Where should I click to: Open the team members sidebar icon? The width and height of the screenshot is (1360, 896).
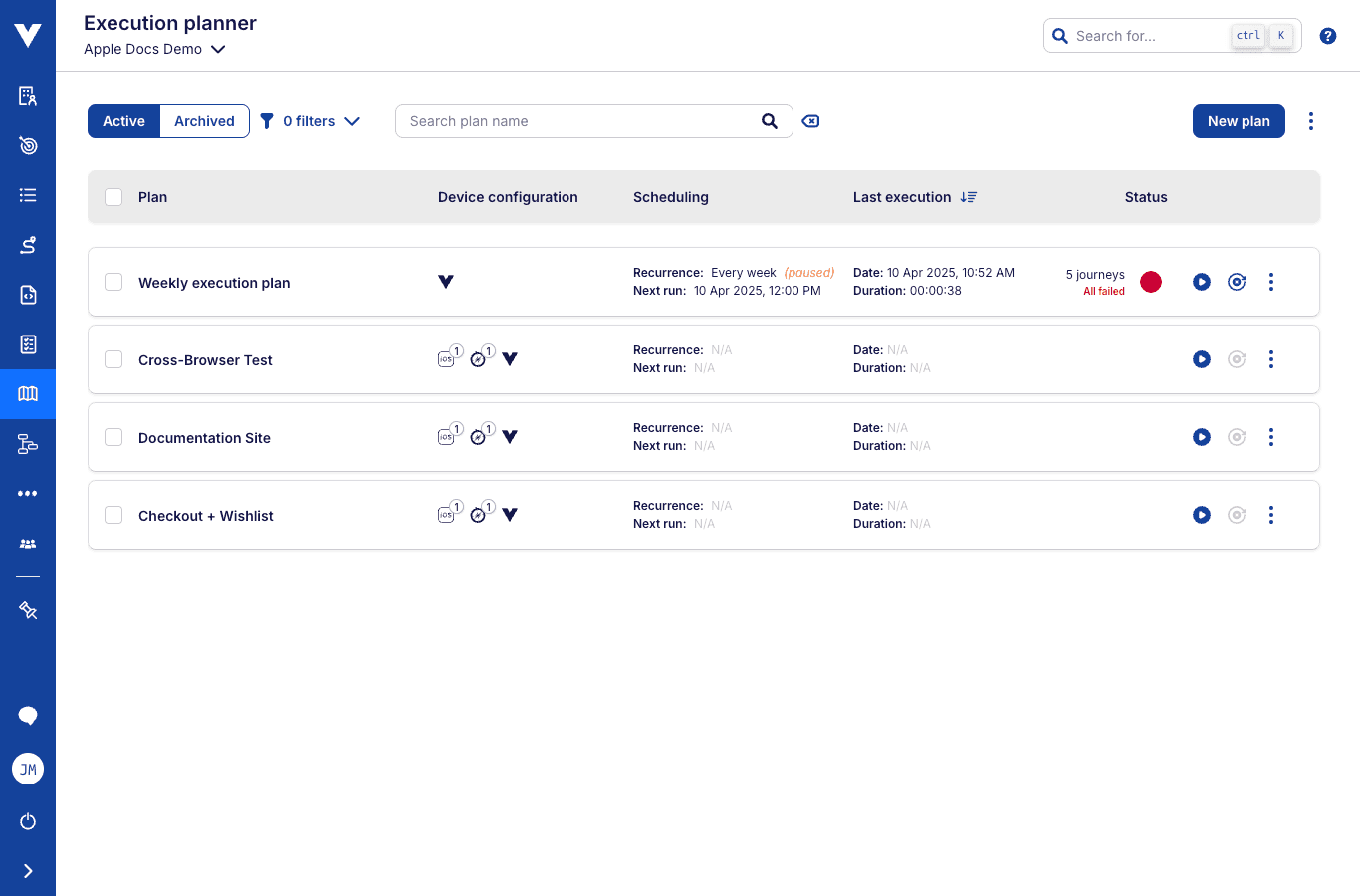click(x=27, y=544)
